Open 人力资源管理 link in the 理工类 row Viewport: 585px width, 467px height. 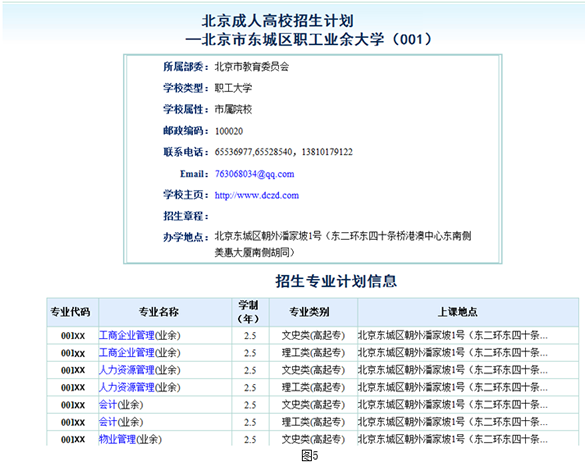126,388
